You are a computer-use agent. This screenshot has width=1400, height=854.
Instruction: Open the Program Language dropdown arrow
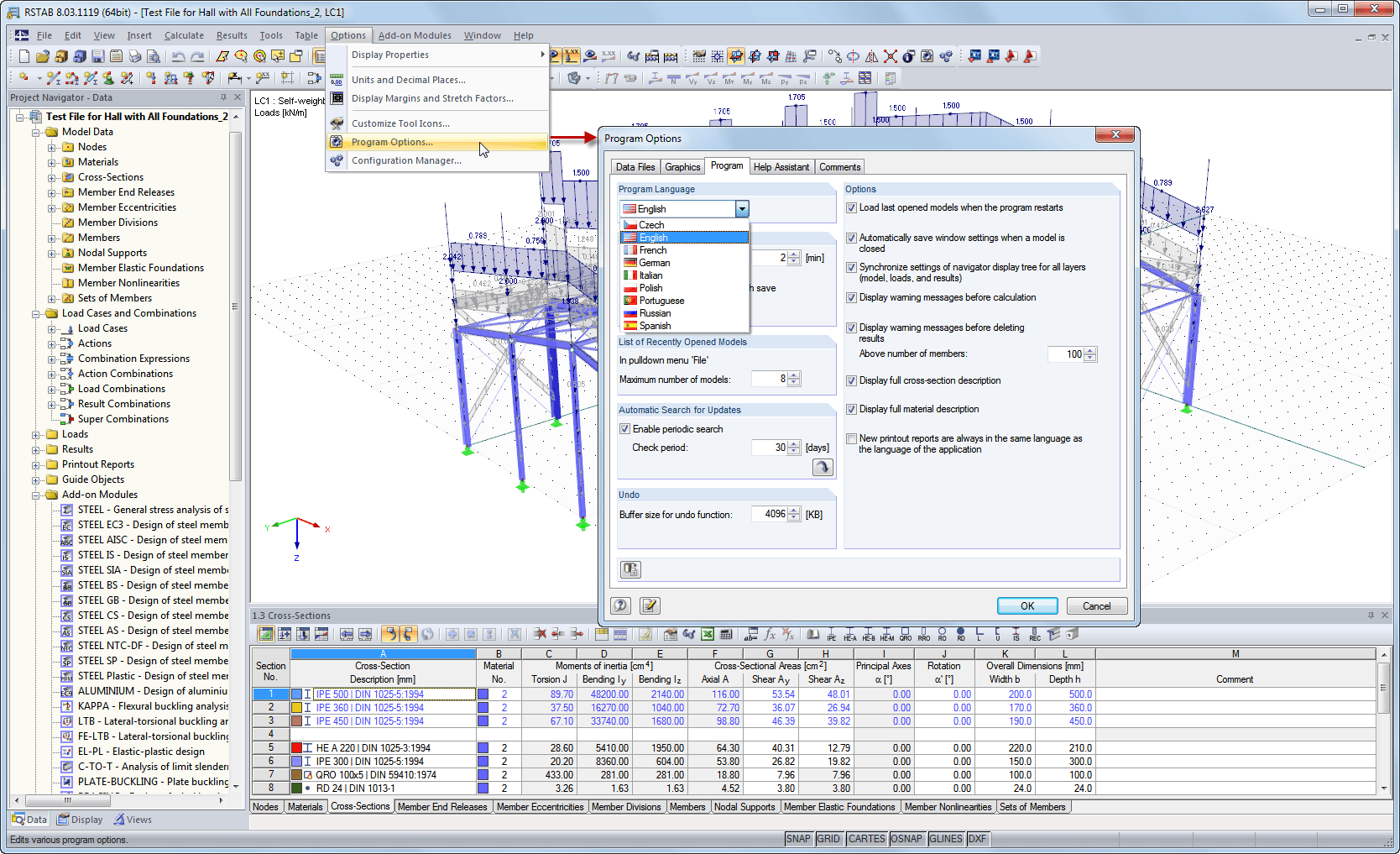pos(742,208)
